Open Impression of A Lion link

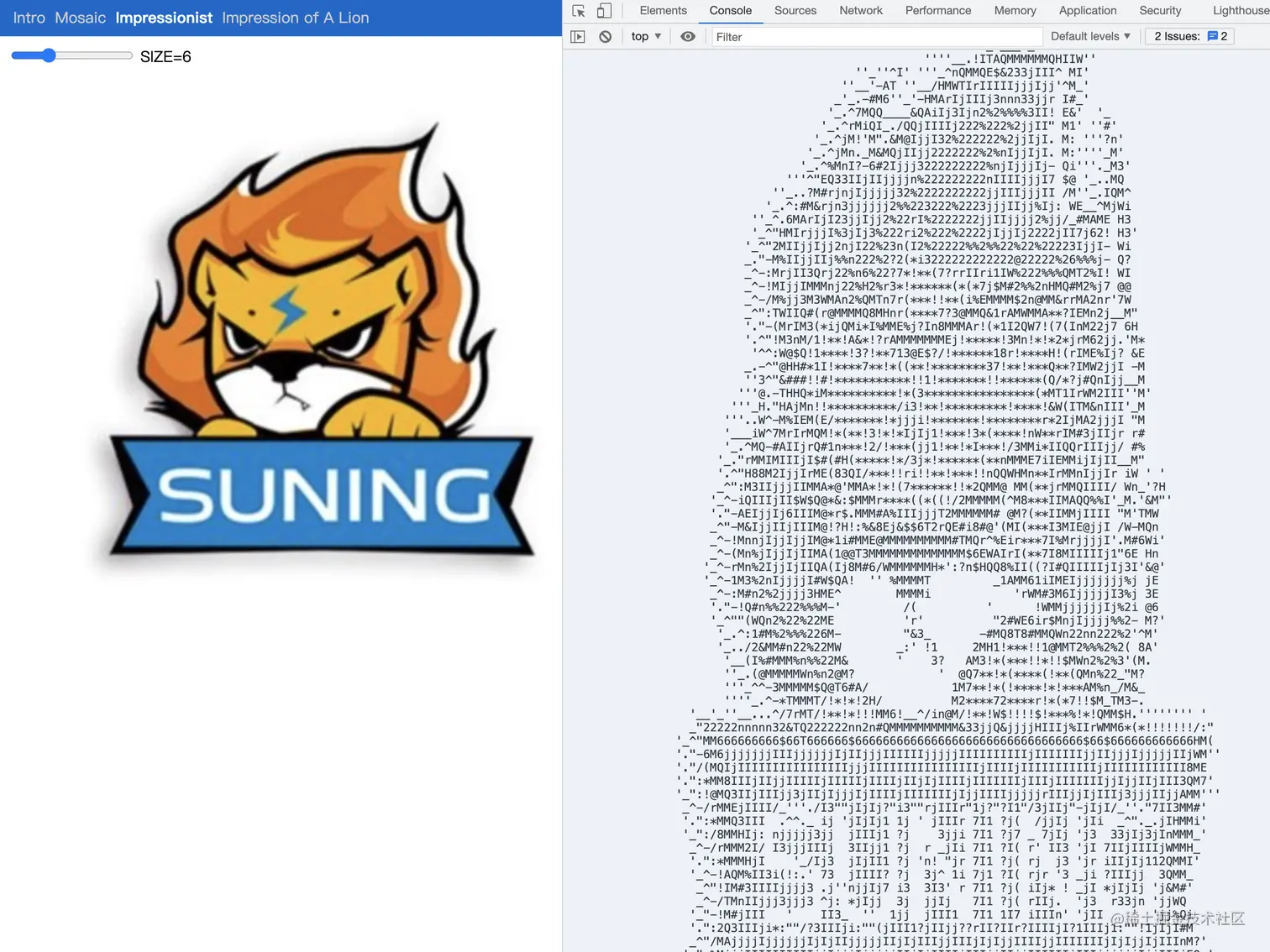[x=296, y=18]
